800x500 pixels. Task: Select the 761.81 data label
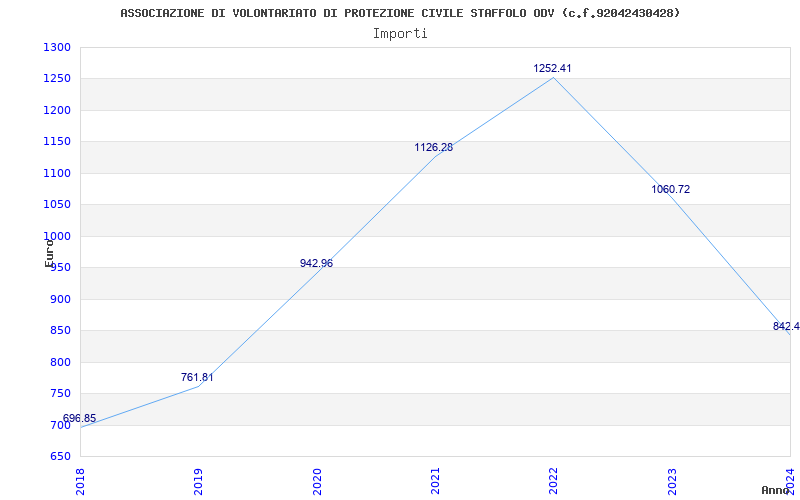pos(197,378)
